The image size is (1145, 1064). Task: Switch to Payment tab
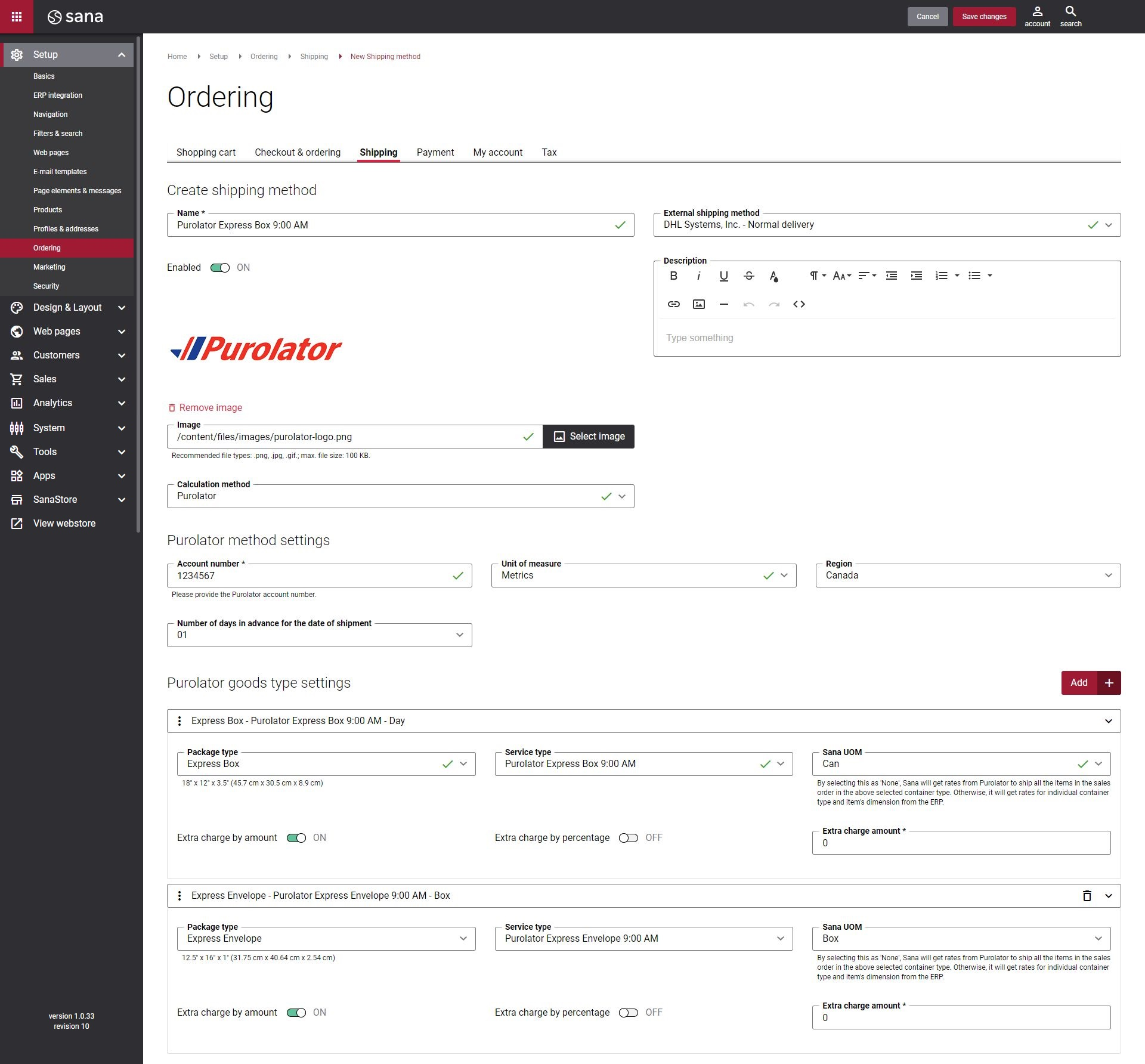point(435,153)
